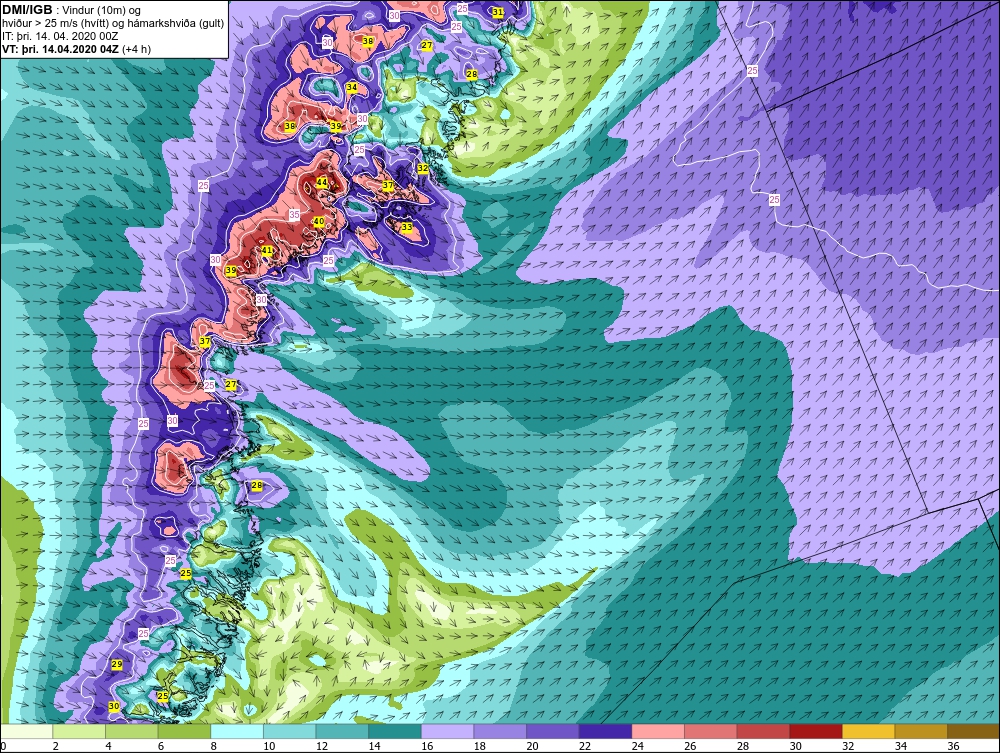Pick the legend swatch between 2 and 4
The width and height of the screenshot is (1000, 753).
(x=79, y=731)
